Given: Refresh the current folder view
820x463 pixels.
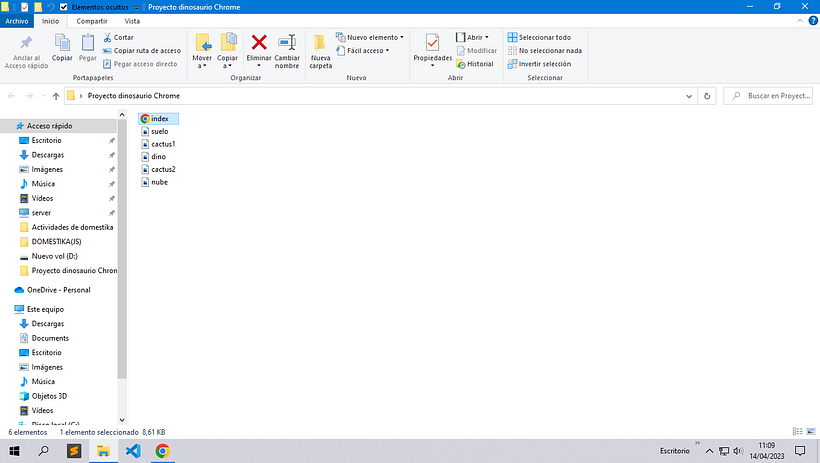Looking at the screenshot, I should 707,96.
